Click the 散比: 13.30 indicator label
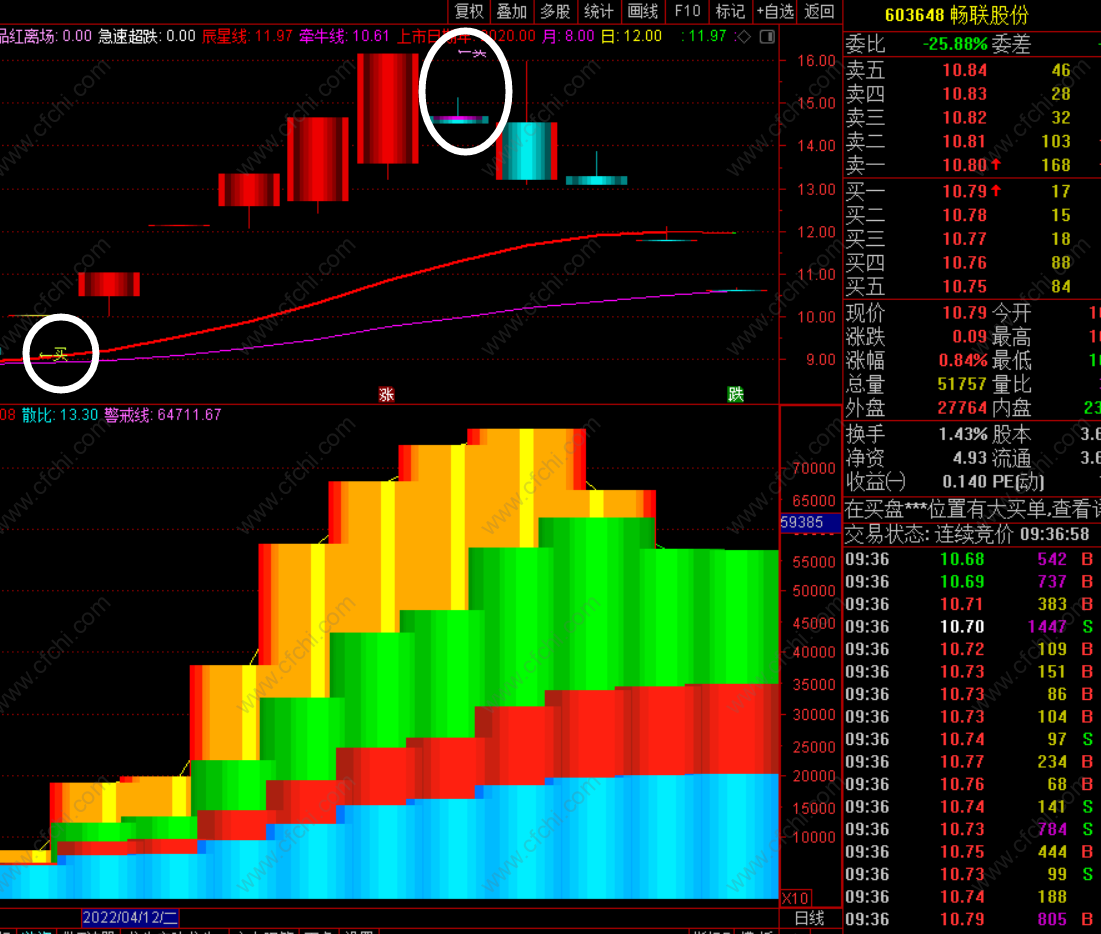1101x934 pixels. click(x=60, y=415)
